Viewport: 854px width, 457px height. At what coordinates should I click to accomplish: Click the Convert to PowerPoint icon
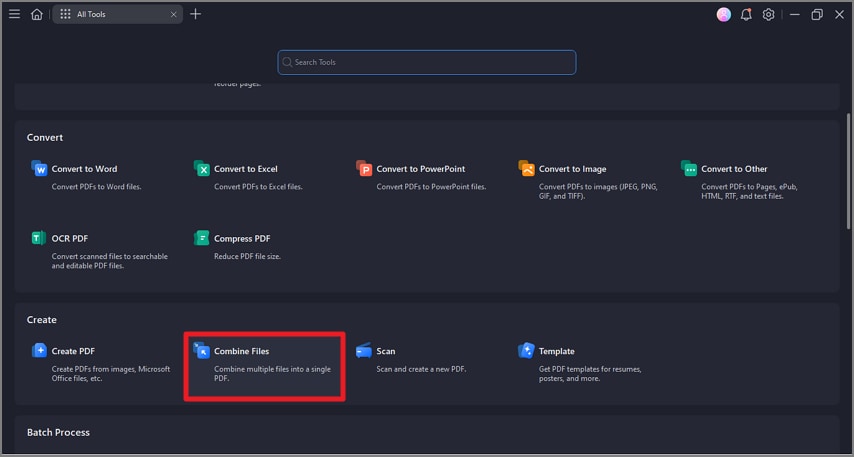coord(364,169)
